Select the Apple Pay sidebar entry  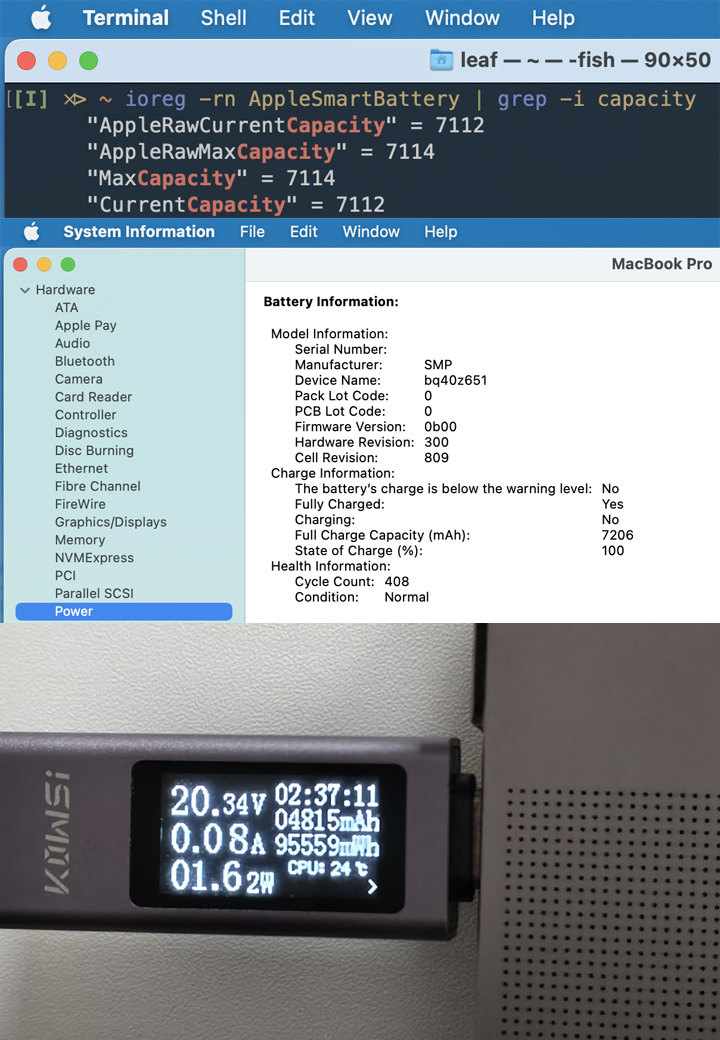[86, 325]
